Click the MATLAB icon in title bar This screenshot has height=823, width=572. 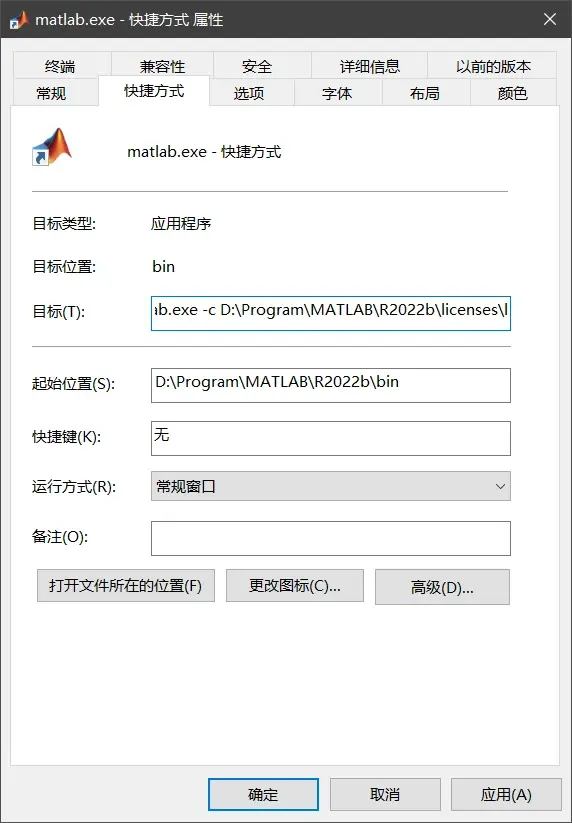18,20
